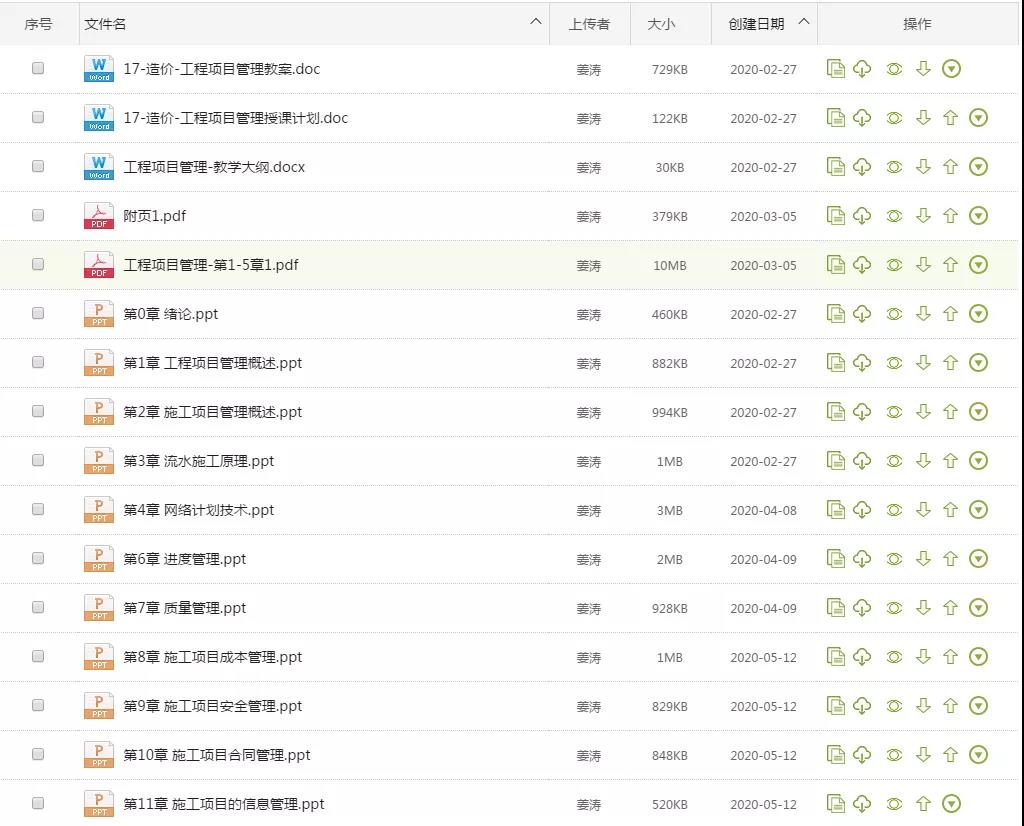Sort by 创建日期 column header
Screen dimensions: 1024x826
pos(756,24)
